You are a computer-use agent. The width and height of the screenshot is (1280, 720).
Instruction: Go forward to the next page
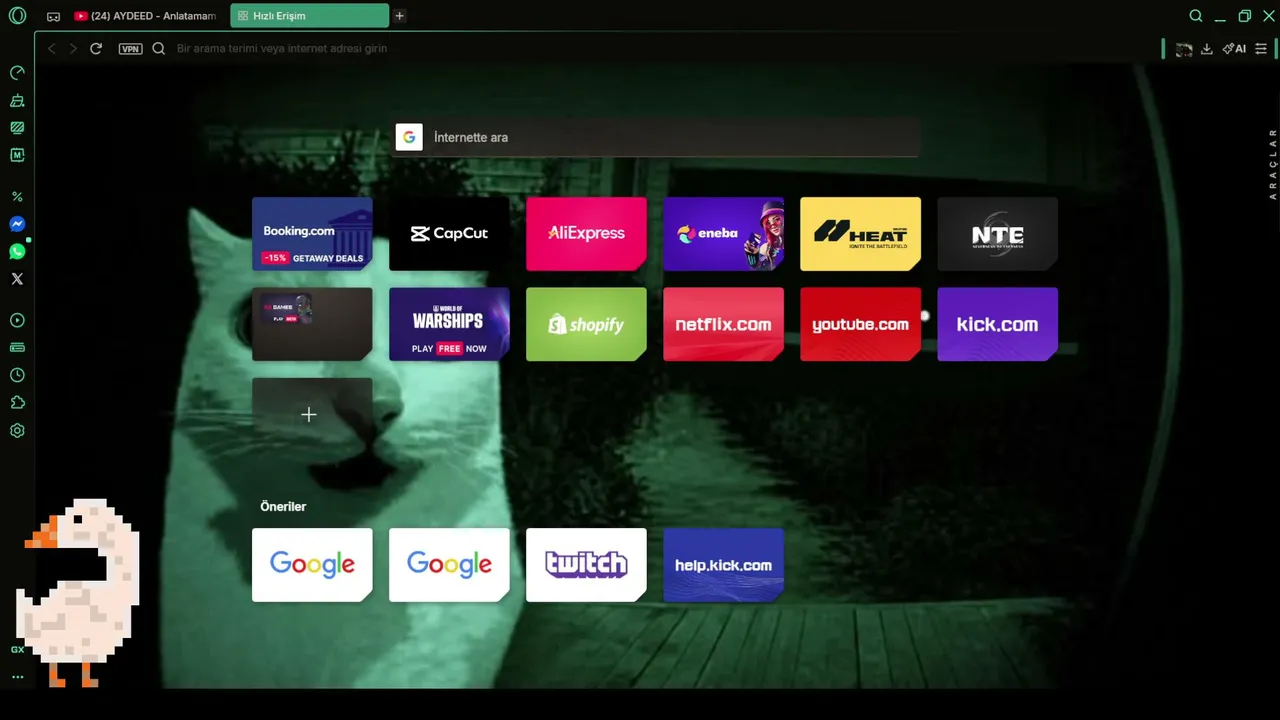point(73,48)
